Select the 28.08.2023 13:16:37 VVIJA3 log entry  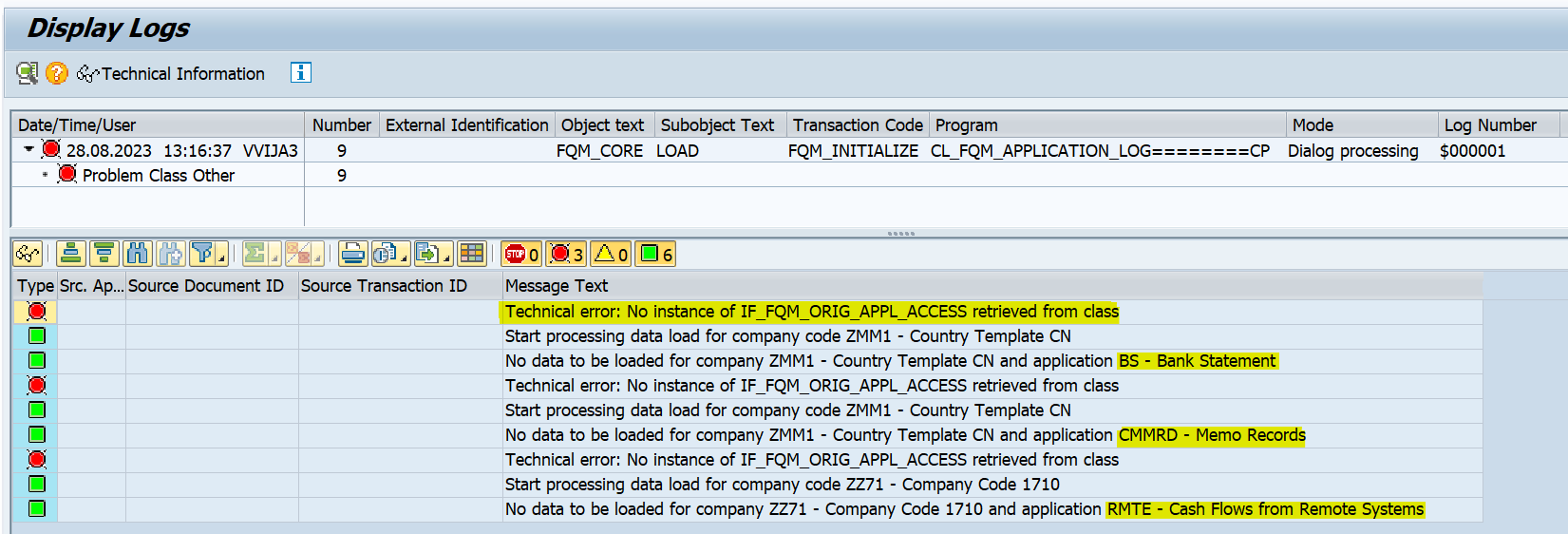click(182, 151)
